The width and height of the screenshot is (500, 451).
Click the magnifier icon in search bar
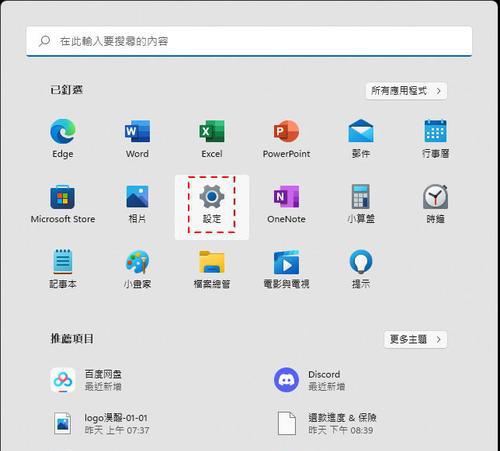[44, 41]
